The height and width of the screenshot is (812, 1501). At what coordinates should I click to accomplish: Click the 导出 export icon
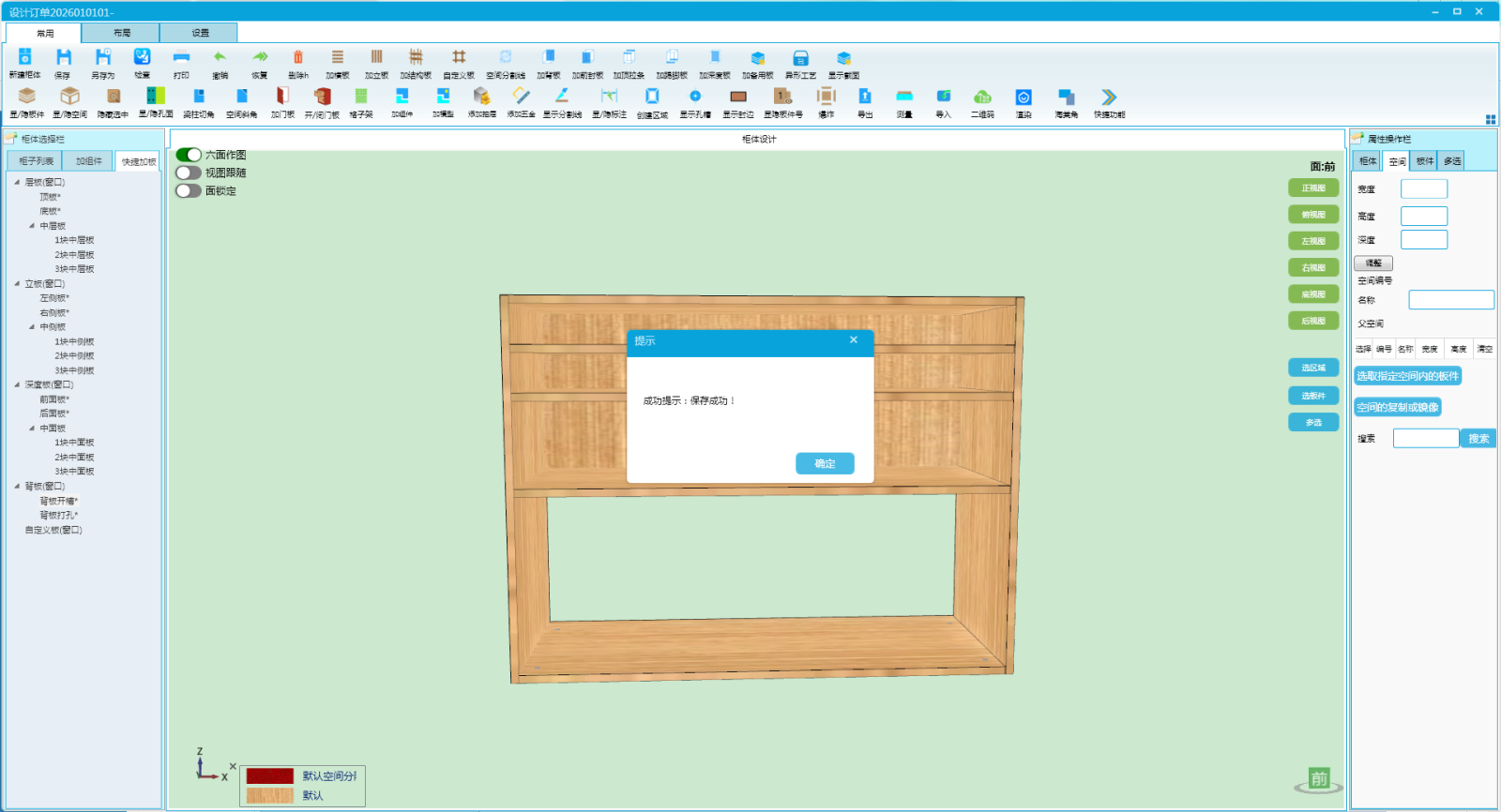click(x=865, y=97)
